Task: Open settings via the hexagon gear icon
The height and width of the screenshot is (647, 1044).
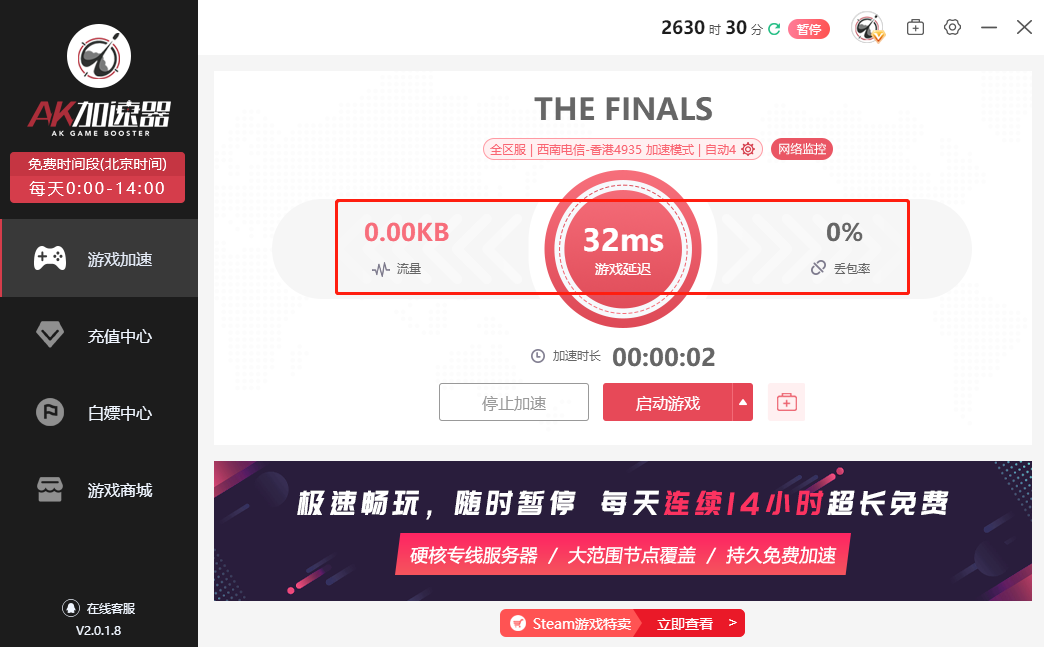Action: [x=953, y=27]
